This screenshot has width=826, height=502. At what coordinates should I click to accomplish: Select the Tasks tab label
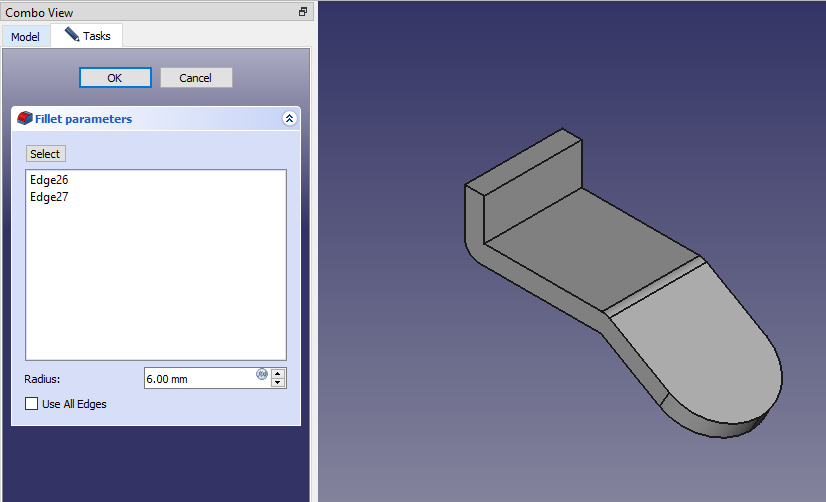tap(97, 36)
